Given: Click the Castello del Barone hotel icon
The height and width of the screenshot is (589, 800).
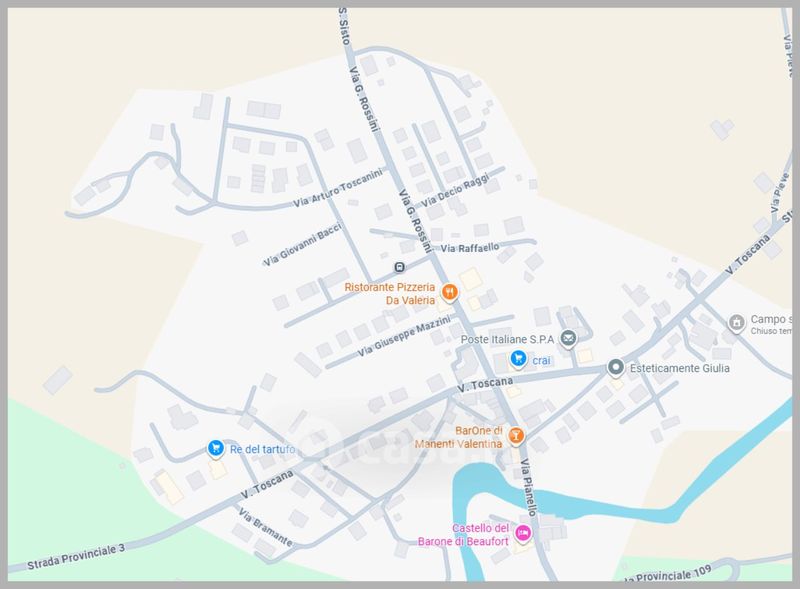Looking at the screenshot, I should (x=523, y=534).
